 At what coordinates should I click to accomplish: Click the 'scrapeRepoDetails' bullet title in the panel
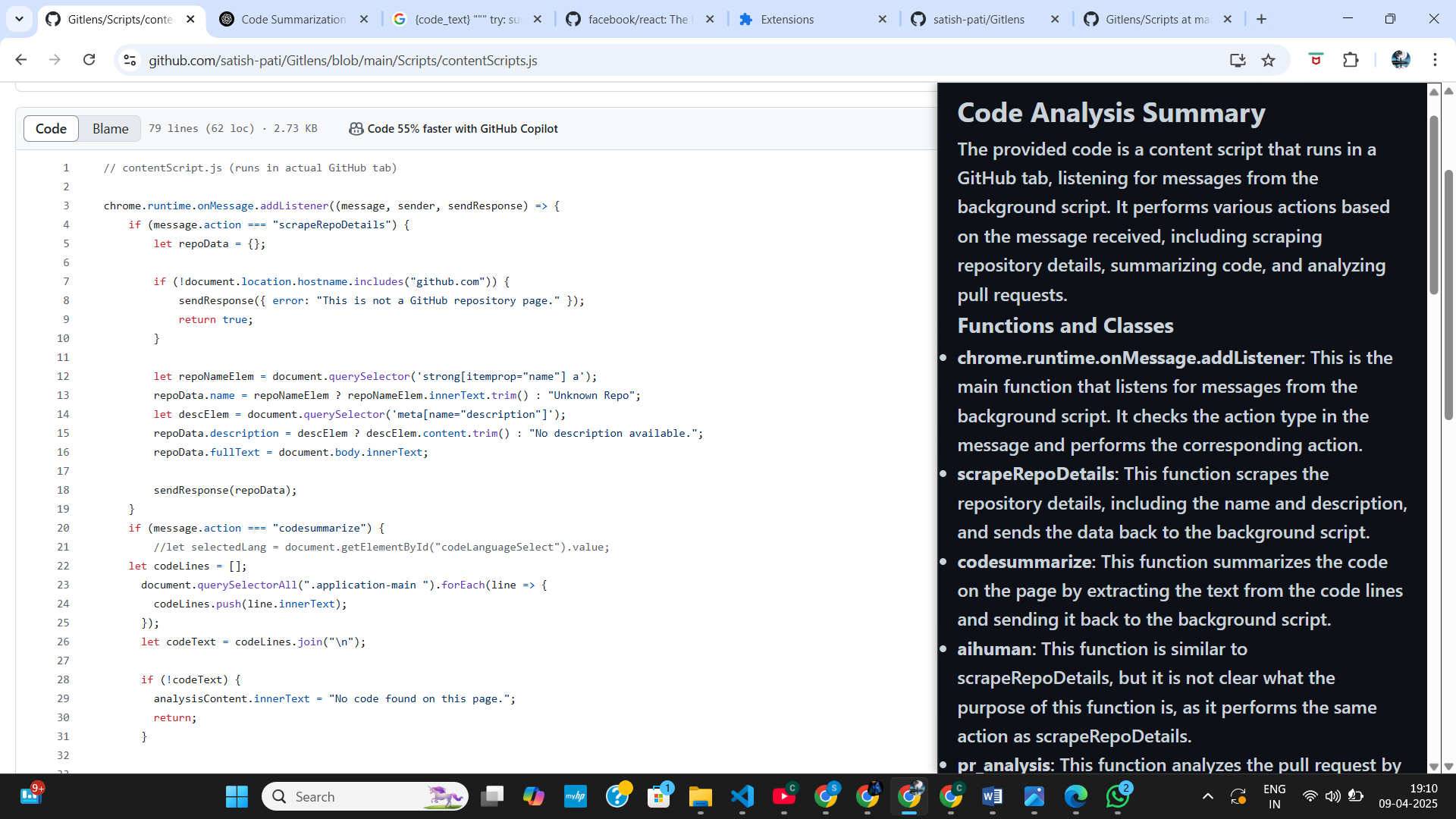(1035, 474)
